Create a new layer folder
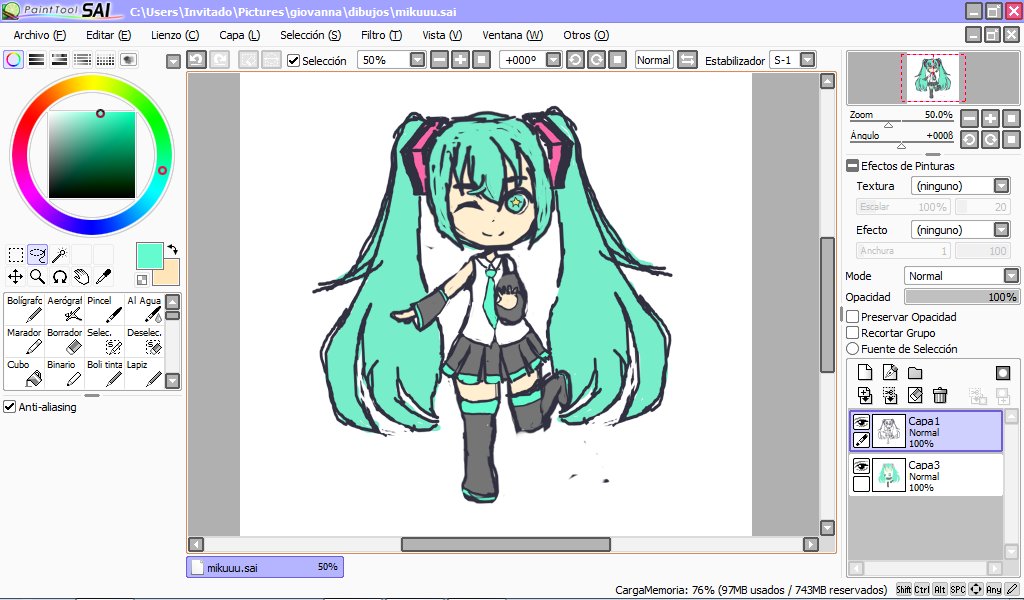 coord(915,372)
